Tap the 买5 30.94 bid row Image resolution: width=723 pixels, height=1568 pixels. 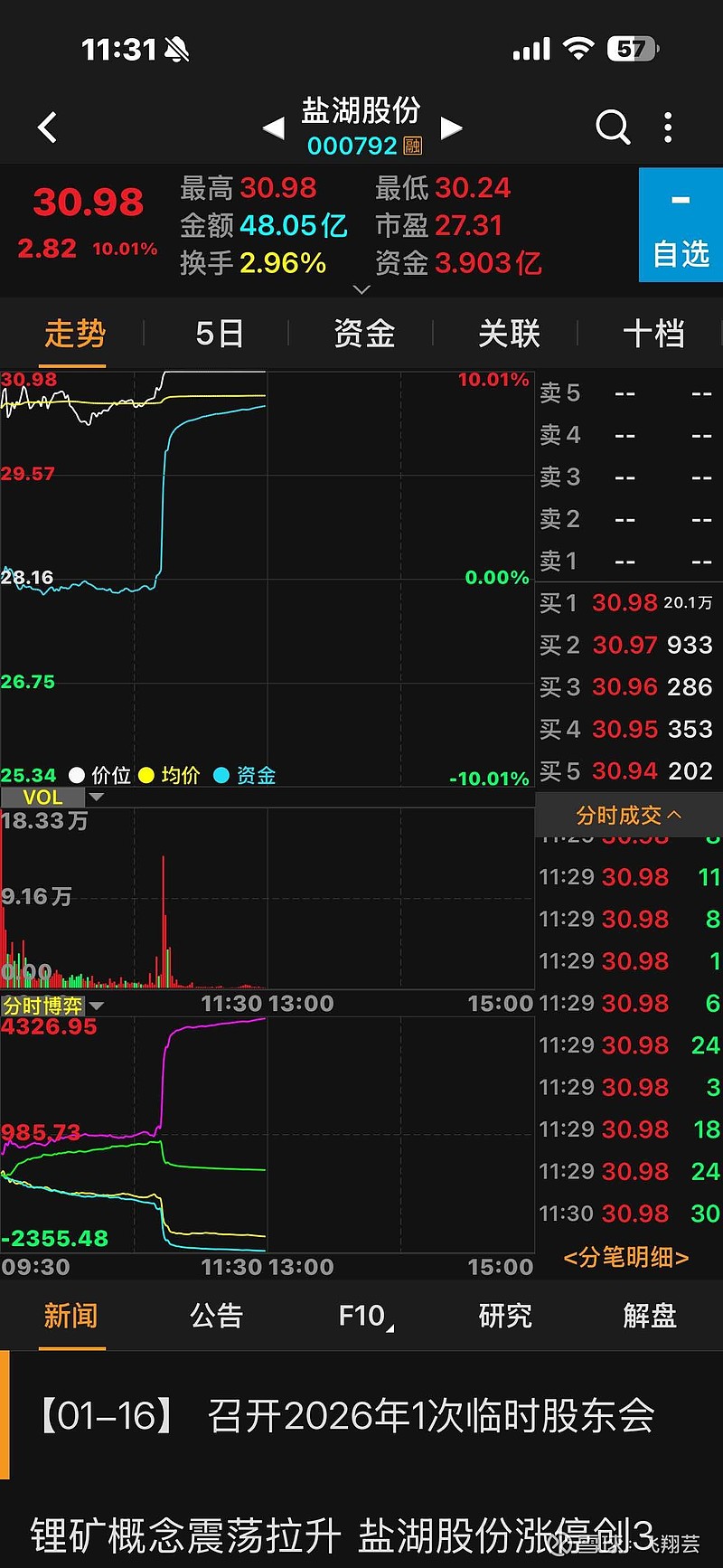pyautogui.click(x=629, y=770)
